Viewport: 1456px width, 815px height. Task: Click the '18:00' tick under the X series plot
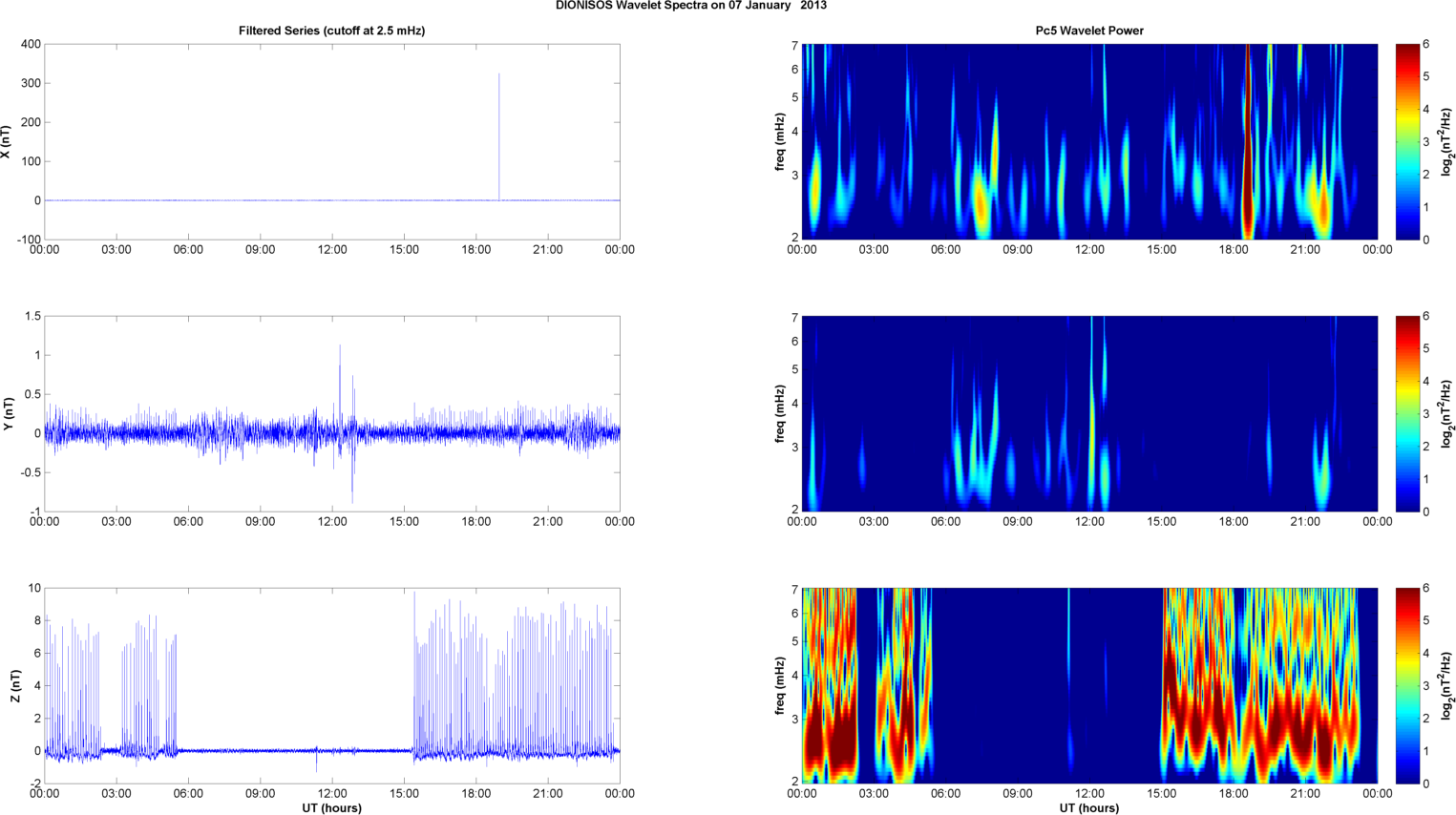coord(475,250)
